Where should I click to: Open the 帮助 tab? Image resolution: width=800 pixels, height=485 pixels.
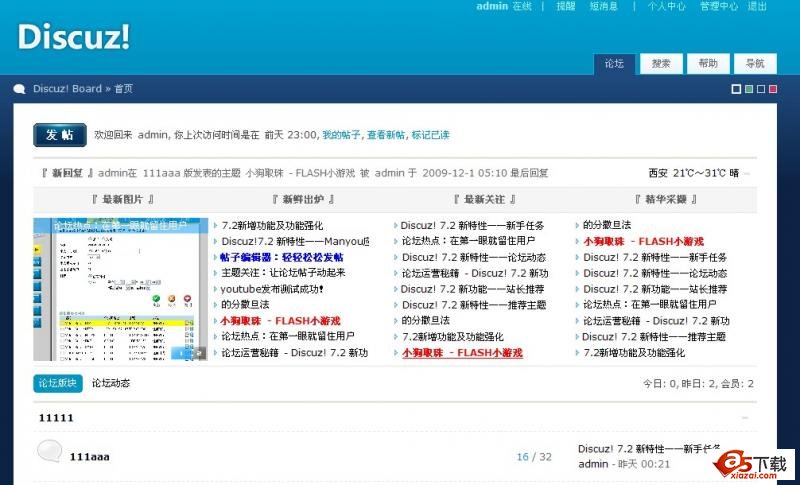708,64
